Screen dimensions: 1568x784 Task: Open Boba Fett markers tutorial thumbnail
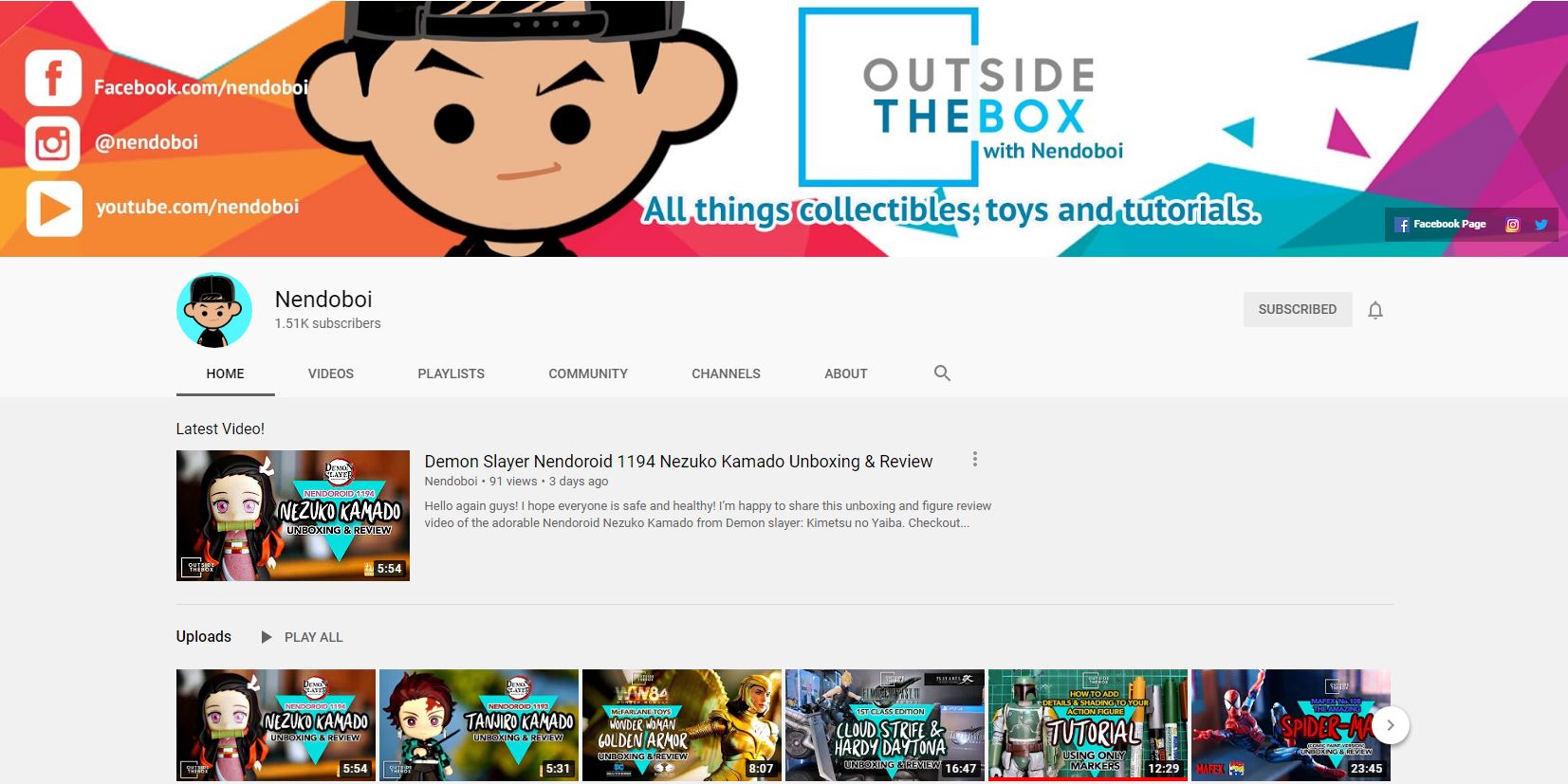click(1088, 725)
